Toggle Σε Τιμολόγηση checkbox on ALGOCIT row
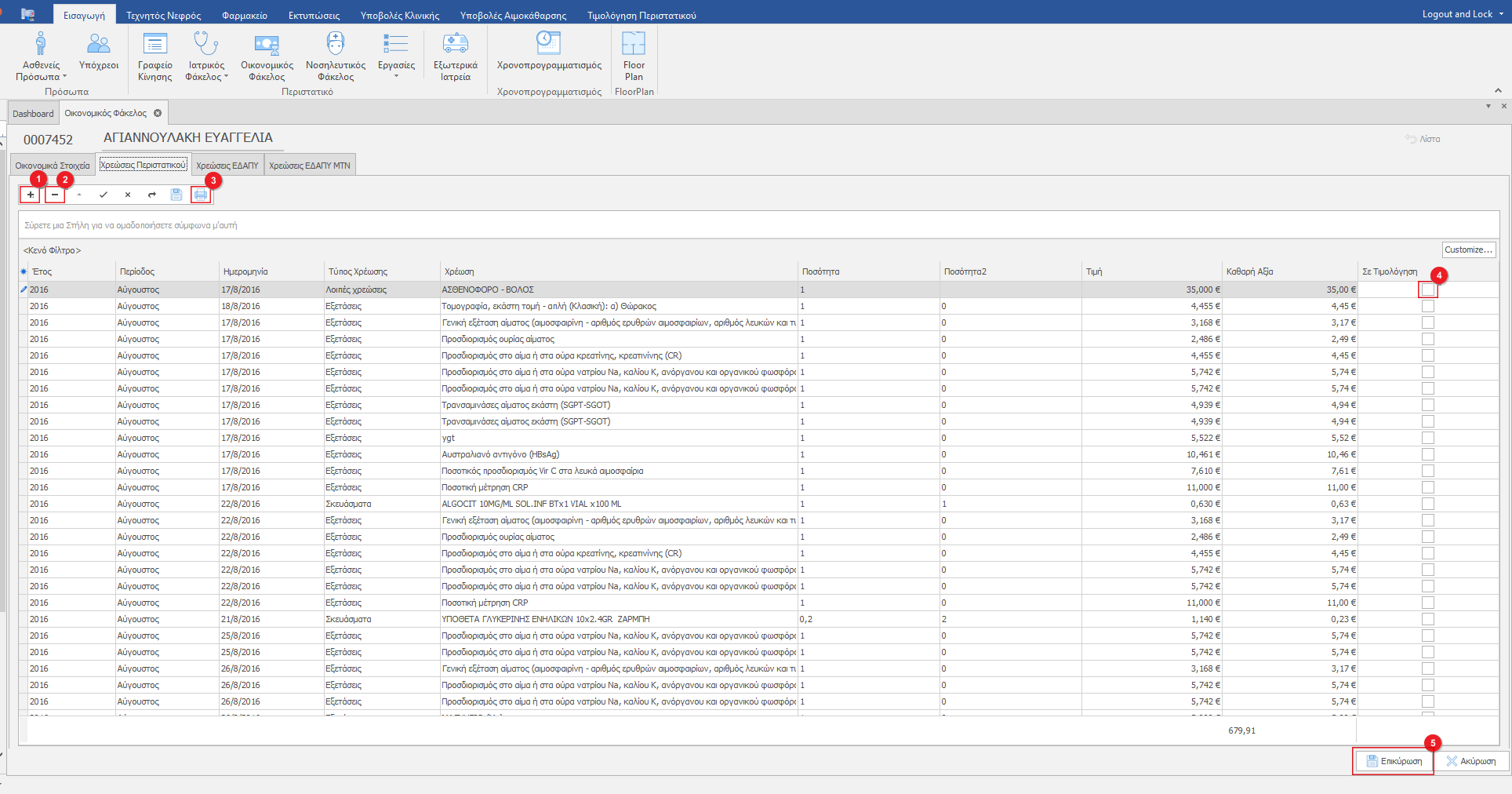Viewport: 1512px width, 794px height. click(x=1428, y=504)
